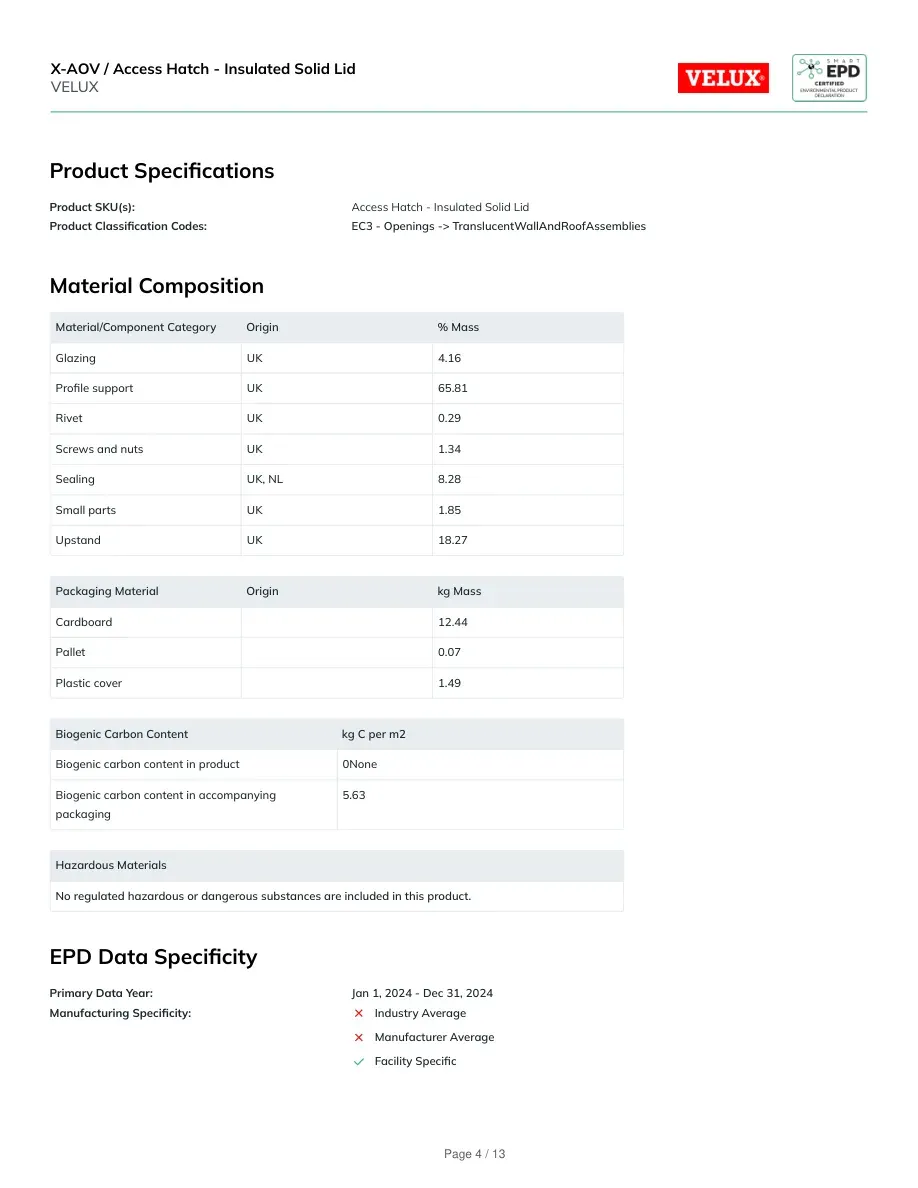Click the 5.63 packaging carbon value
Viewport: 918px width, 1188px height.
point(354,796)
